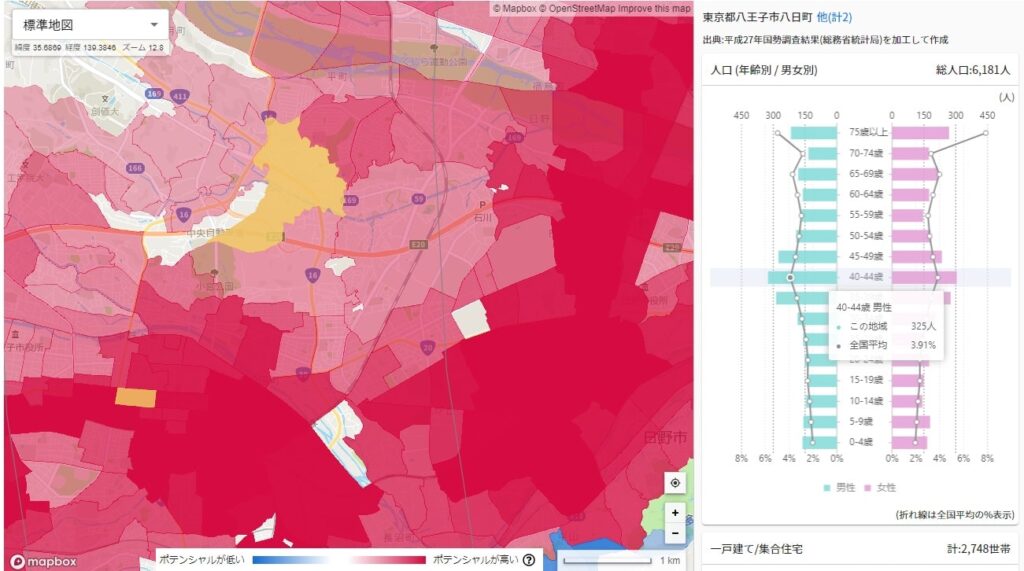
Task: Click the 計:2,748世帯 value
Action: tap(978, 549)
